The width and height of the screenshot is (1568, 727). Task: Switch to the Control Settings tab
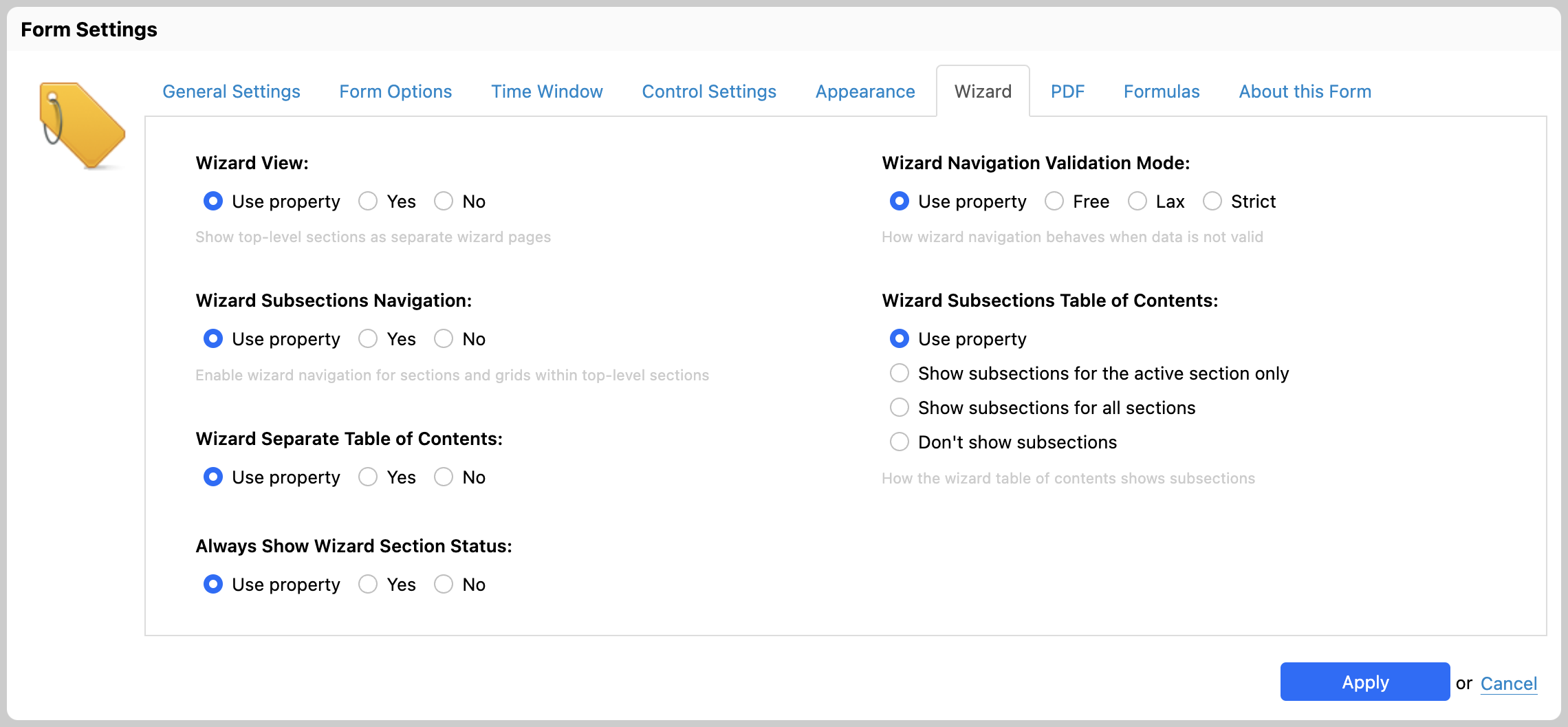pyautogui.click(x=709, y=91)
